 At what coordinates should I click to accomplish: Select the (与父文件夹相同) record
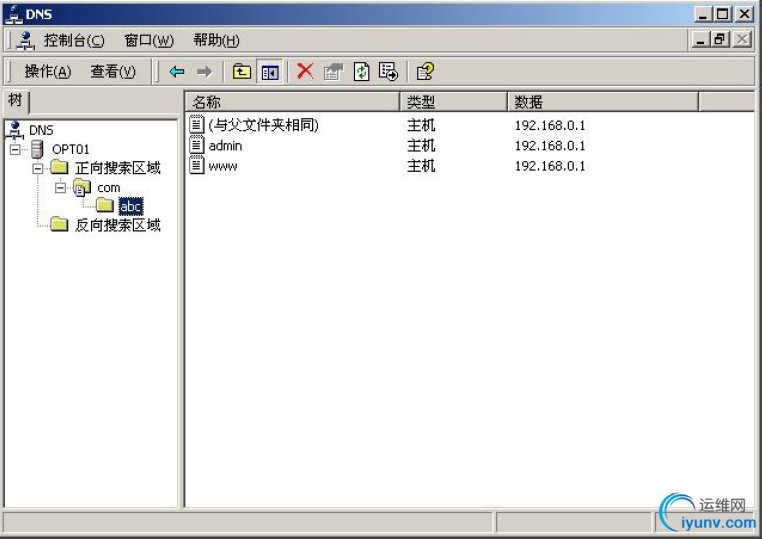tap(263, 125)
